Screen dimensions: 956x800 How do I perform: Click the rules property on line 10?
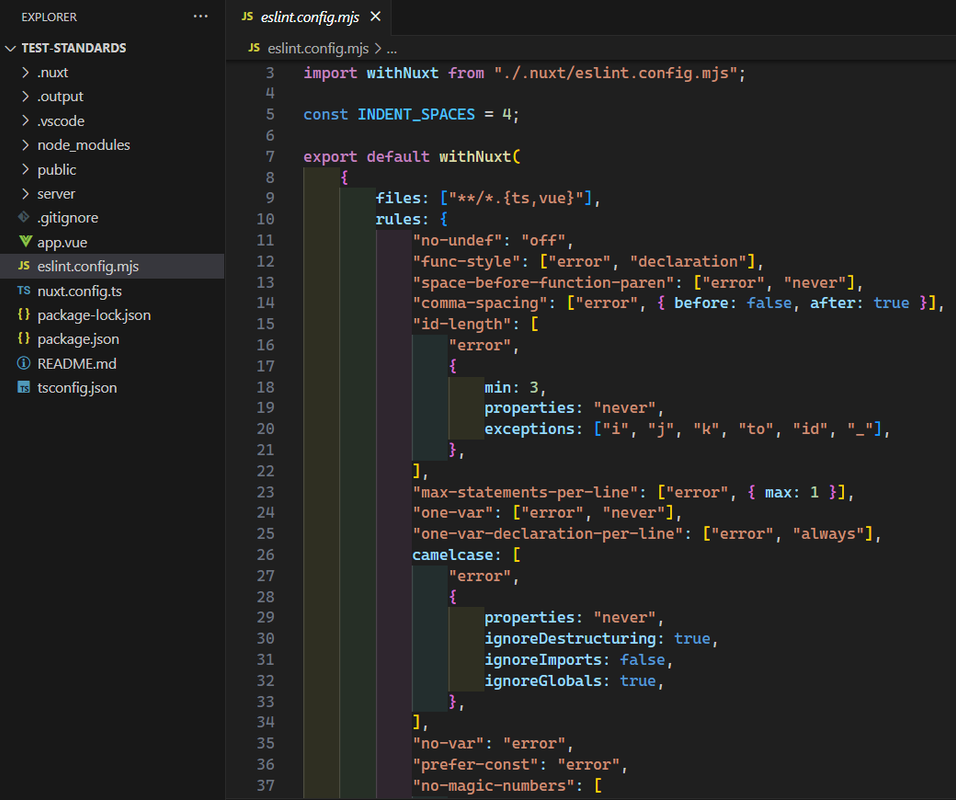(x=398, y=220)
